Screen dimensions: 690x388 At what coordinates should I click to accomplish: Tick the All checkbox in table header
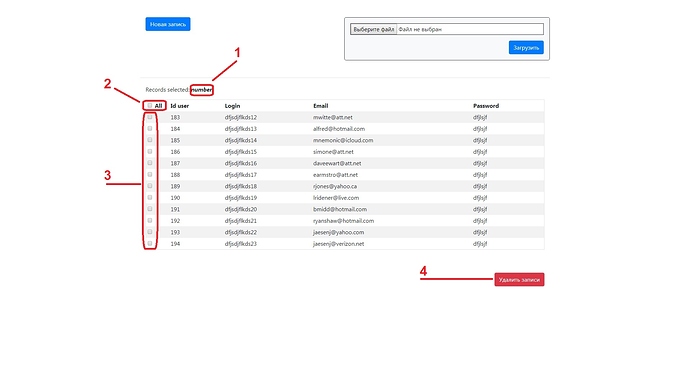click(150, 106)
